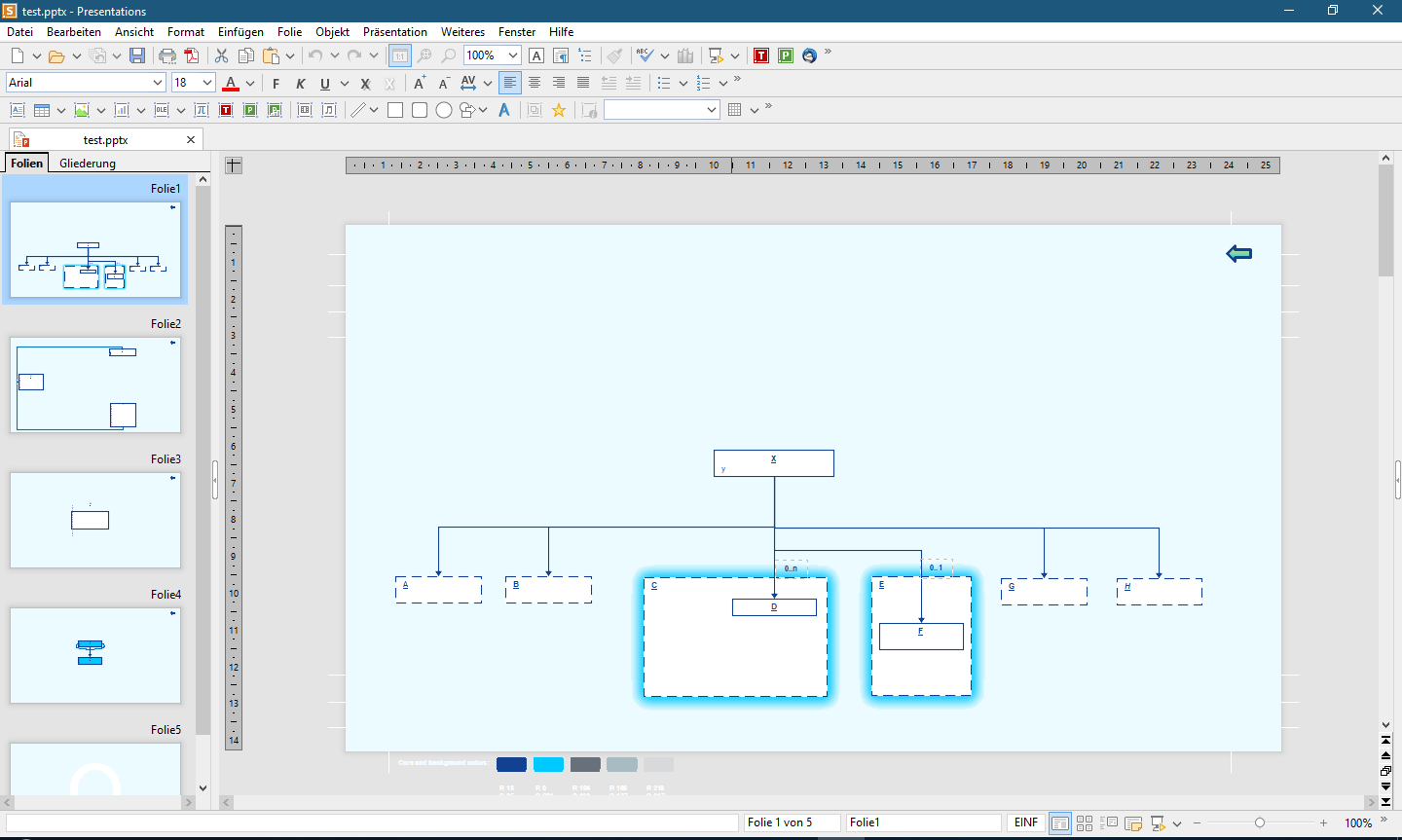The height and width of the screenshot is (840, 1402).
Task: Open the slide sorter view in status bar
Action: 1085,823
